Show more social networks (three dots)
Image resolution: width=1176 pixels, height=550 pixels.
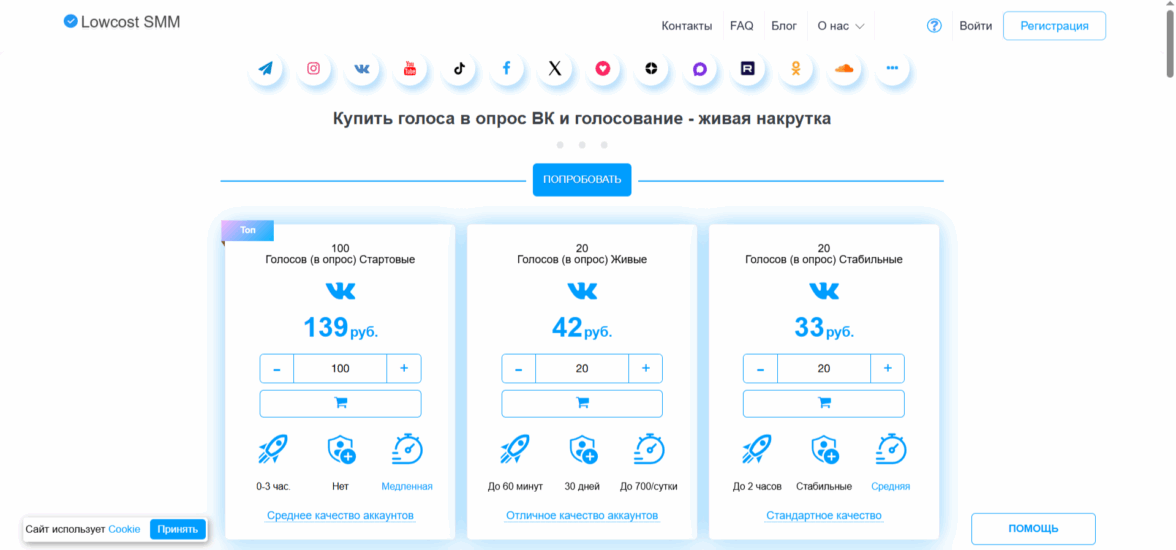point(892,68)
